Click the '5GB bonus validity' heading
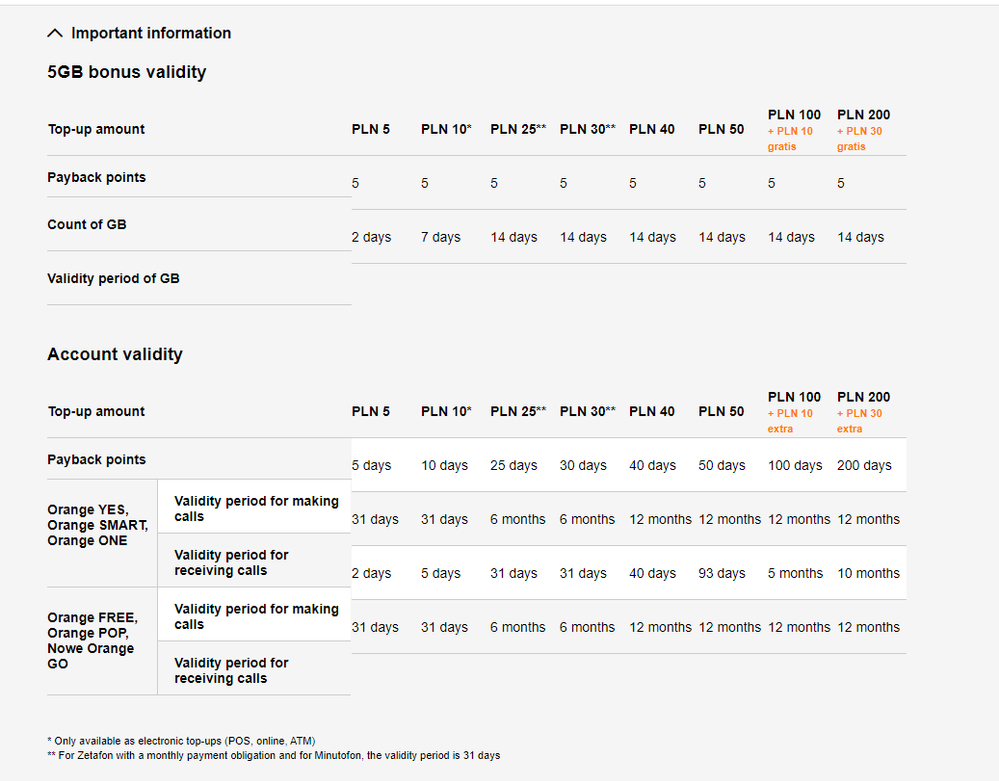Viewport: 999px width, 781px height. click(127, 72)
